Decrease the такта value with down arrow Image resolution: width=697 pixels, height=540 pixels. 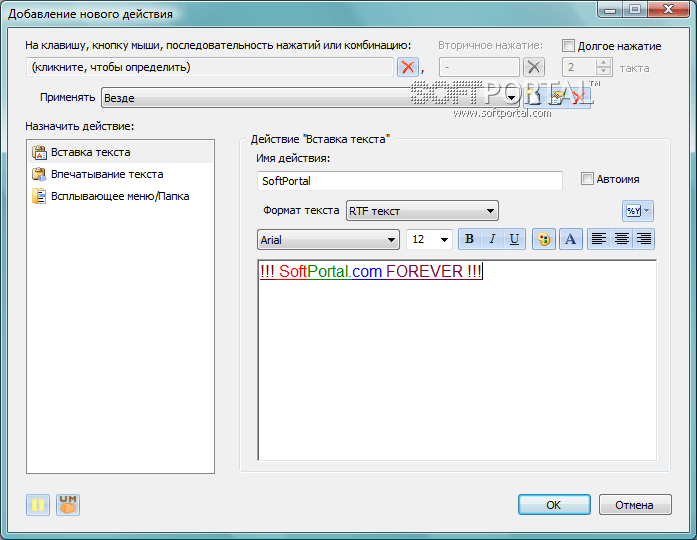click(604, 72)
